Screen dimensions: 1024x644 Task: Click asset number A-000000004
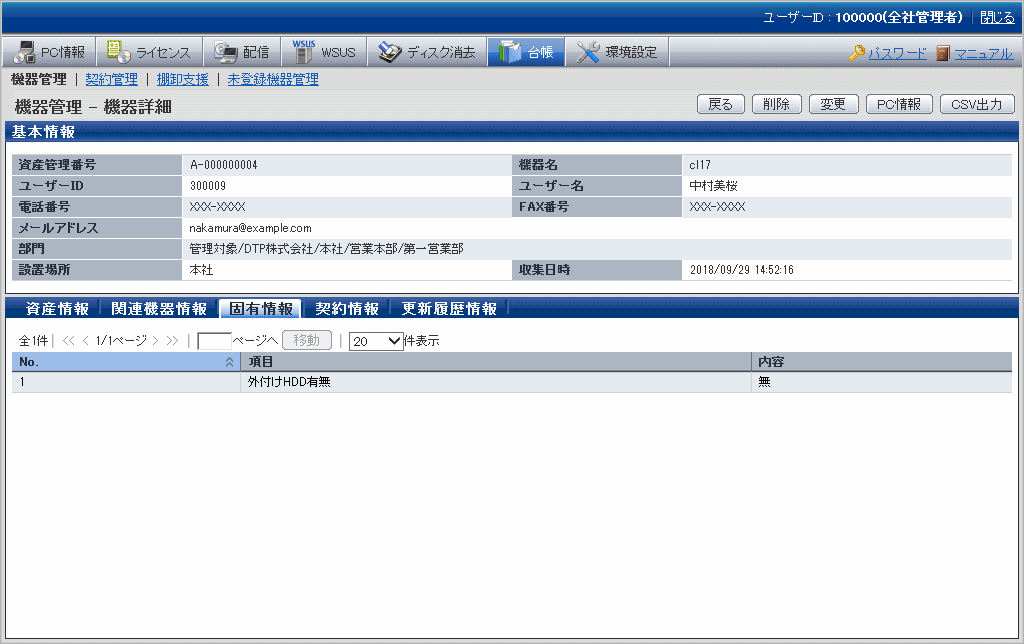[223, 165]
